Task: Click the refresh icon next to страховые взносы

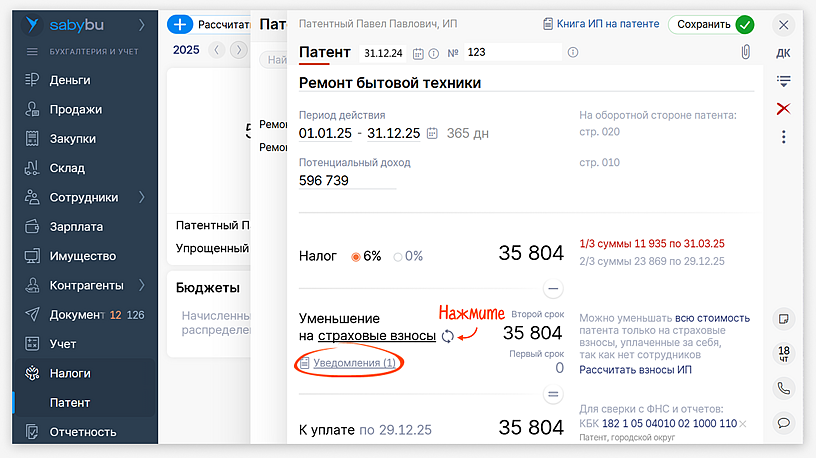Action: (448, 336)
